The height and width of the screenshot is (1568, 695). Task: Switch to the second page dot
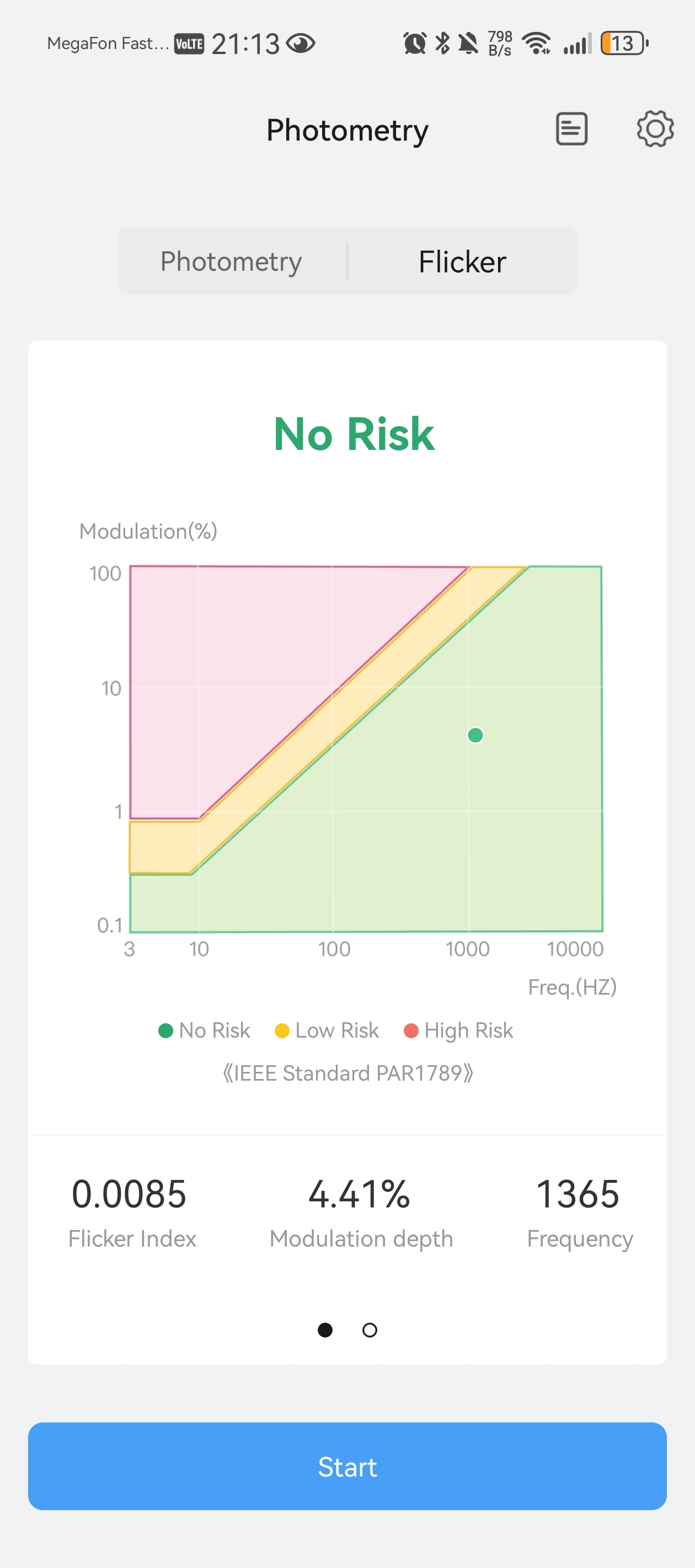tap(370, 1330)
